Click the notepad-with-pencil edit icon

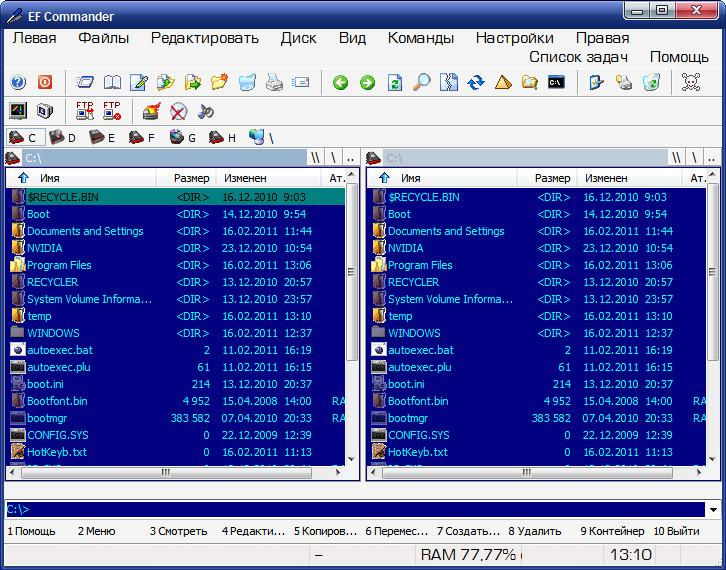(x=139, y=83)
